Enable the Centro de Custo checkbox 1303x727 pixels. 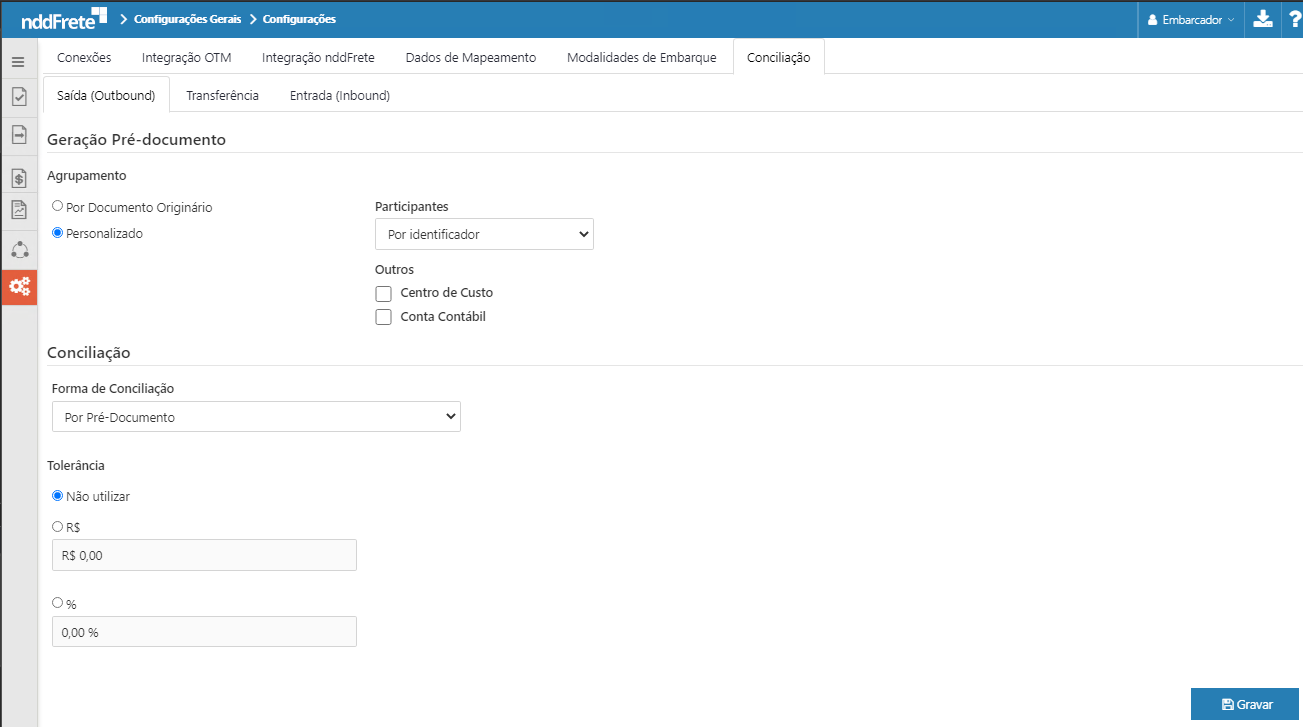click(383, 293)
